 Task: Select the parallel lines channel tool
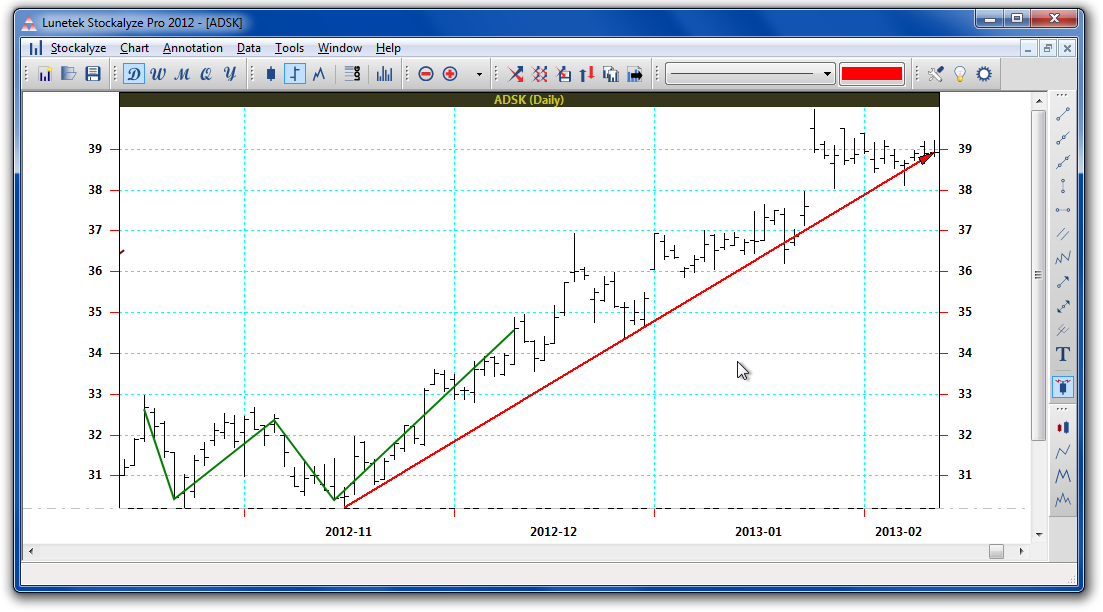(1063, 234)
